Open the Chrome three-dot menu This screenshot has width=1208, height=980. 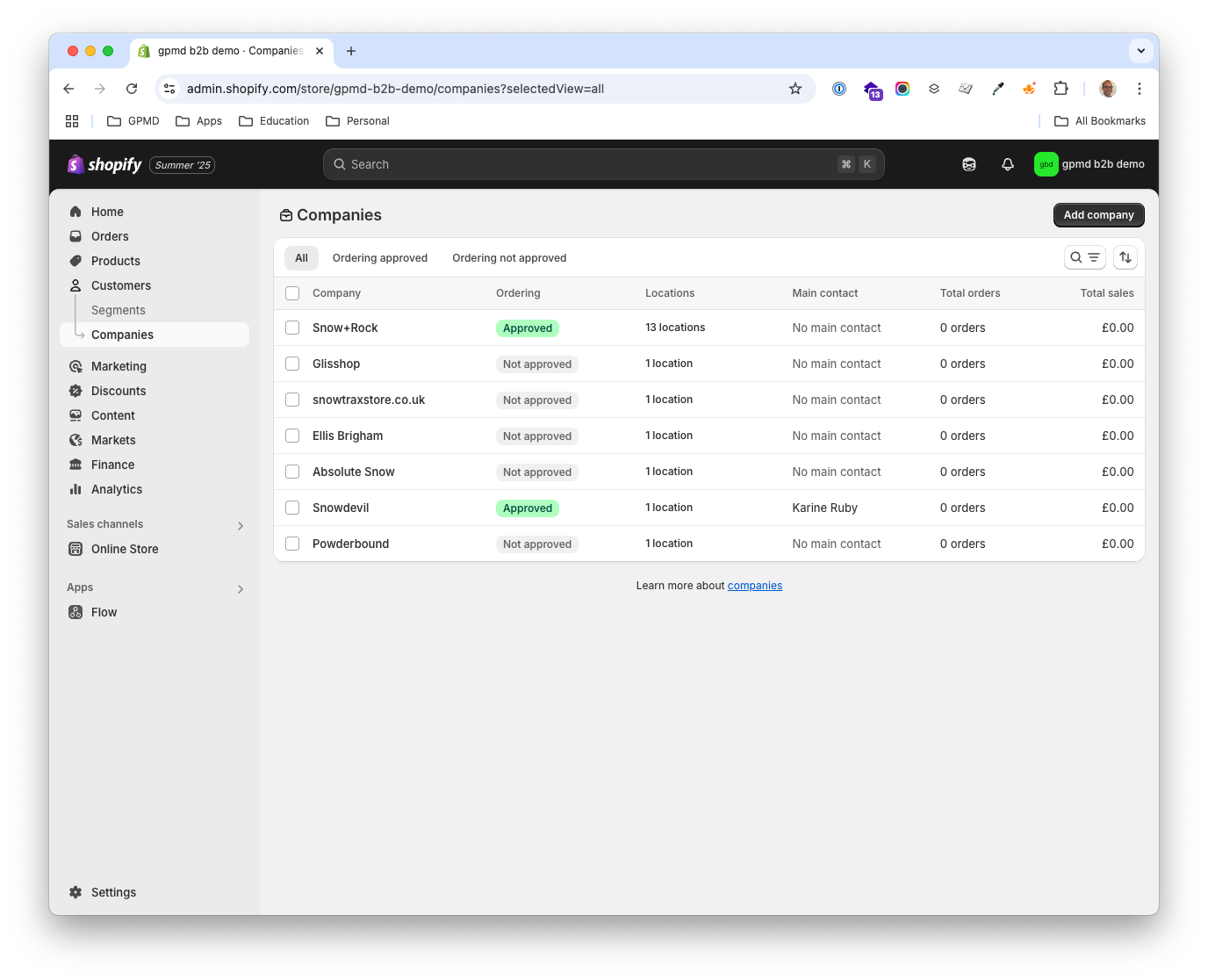pyautogui.click(x=1140, y=89)
